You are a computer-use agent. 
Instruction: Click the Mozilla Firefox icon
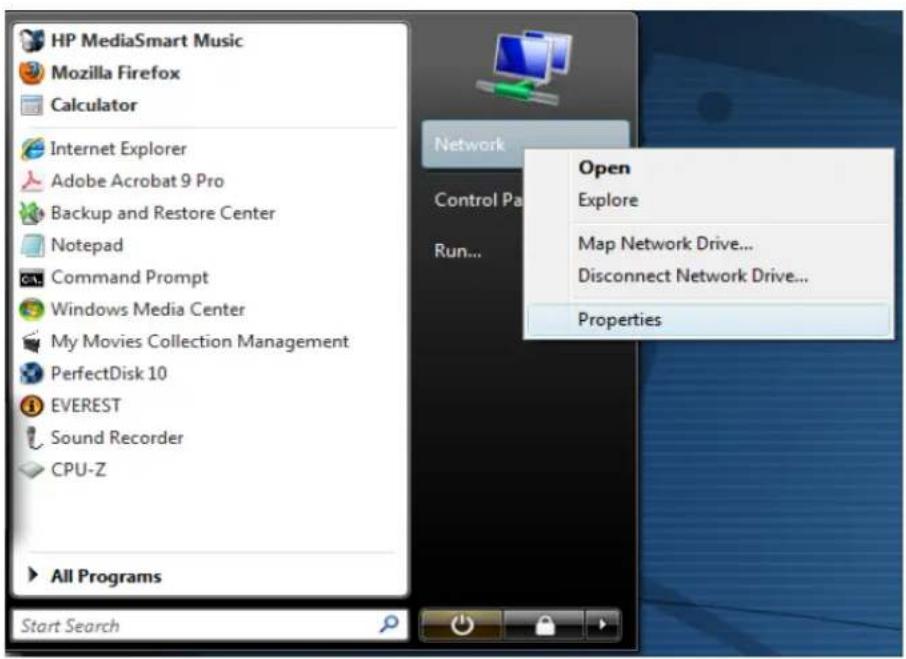pyautogui.click(x=32, y=73)
